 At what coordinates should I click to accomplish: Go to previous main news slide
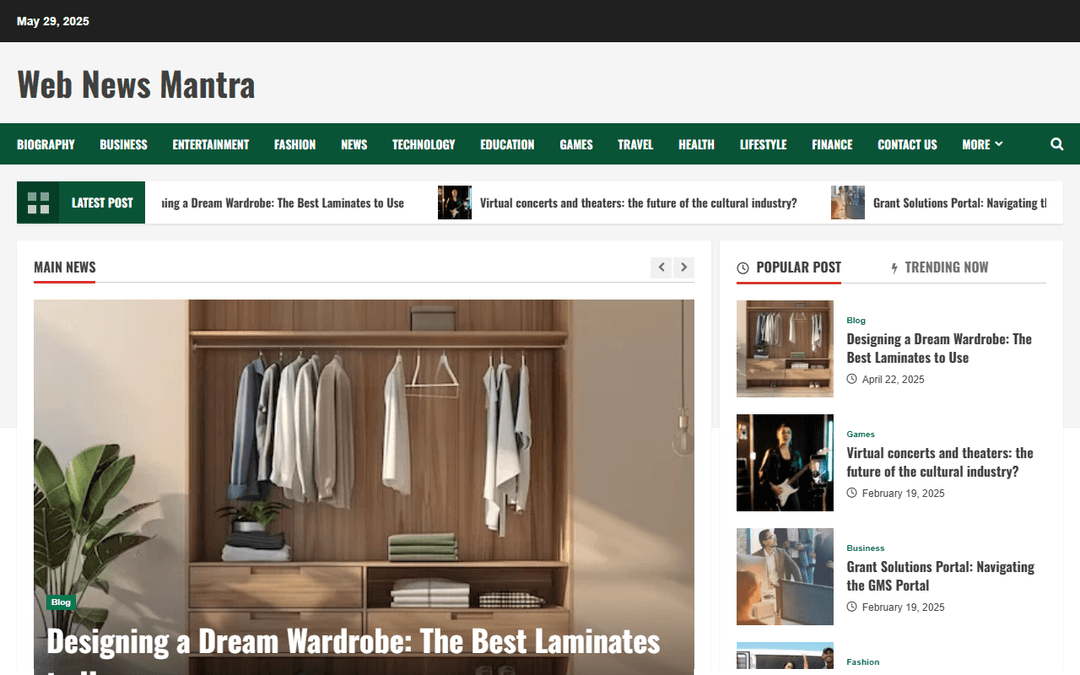click(661, 267)
